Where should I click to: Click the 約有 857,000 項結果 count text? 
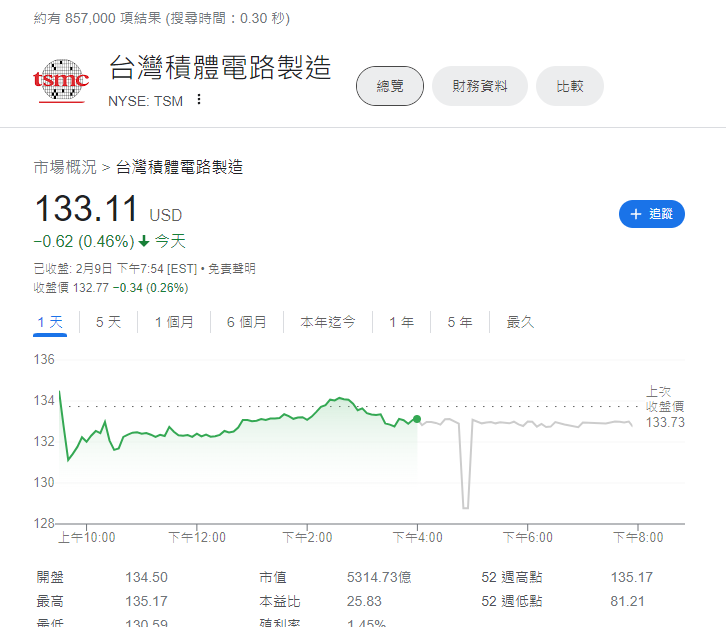[98, 19]
